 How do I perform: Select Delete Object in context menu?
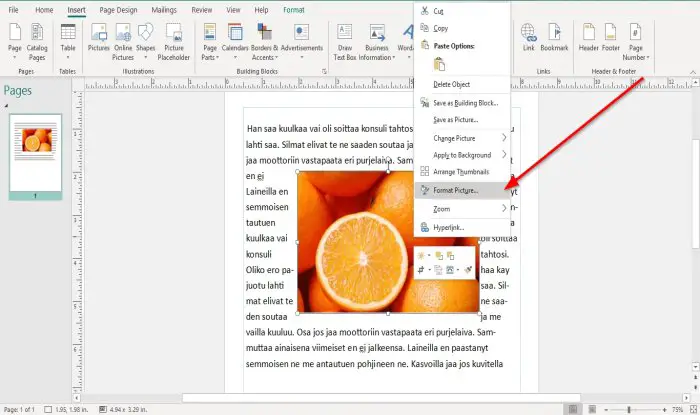pyautogui.click(x=462, y=84)
